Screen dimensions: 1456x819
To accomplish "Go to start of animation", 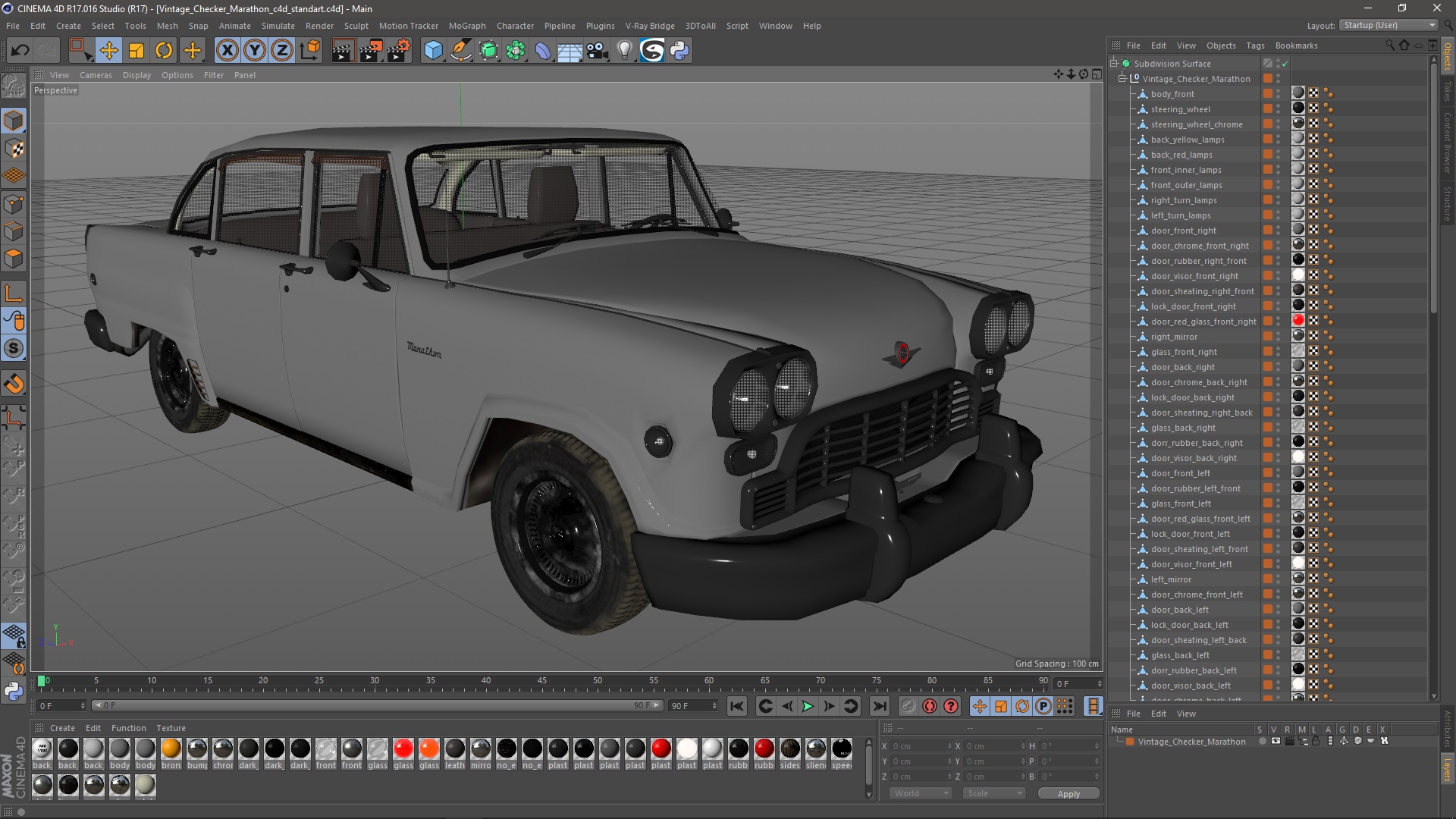I will coord(736,707).
